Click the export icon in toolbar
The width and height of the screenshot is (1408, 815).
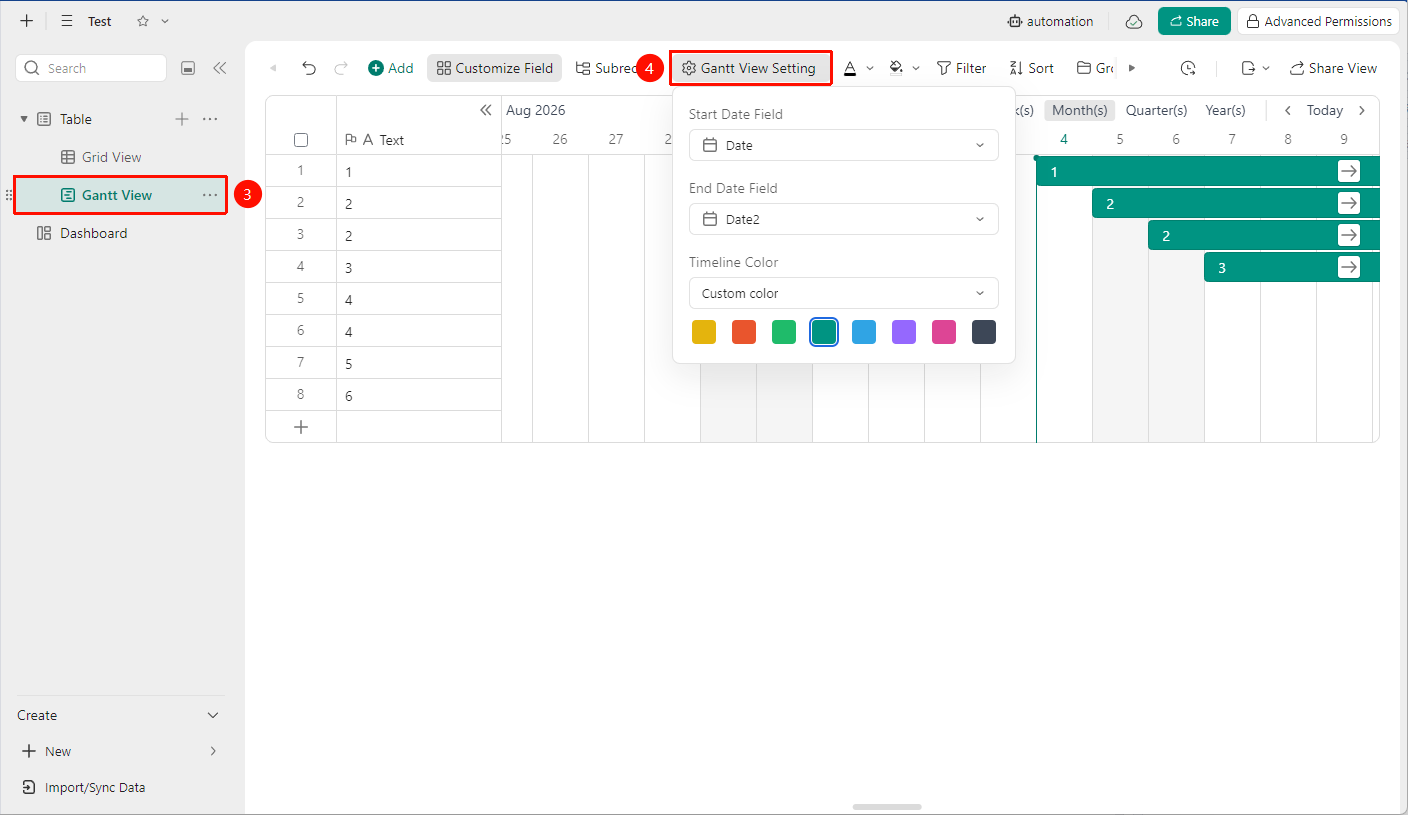1248,68
